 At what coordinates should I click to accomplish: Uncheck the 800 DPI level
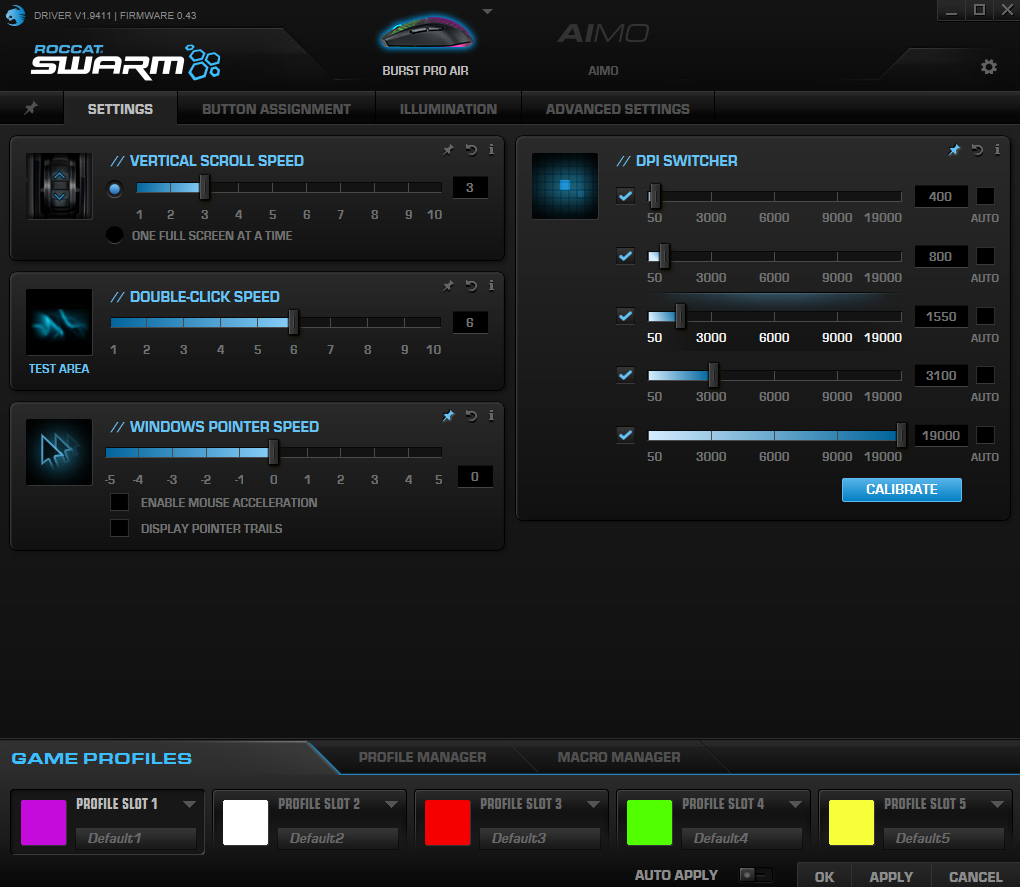pyautogui.click(x=625, y=256)
